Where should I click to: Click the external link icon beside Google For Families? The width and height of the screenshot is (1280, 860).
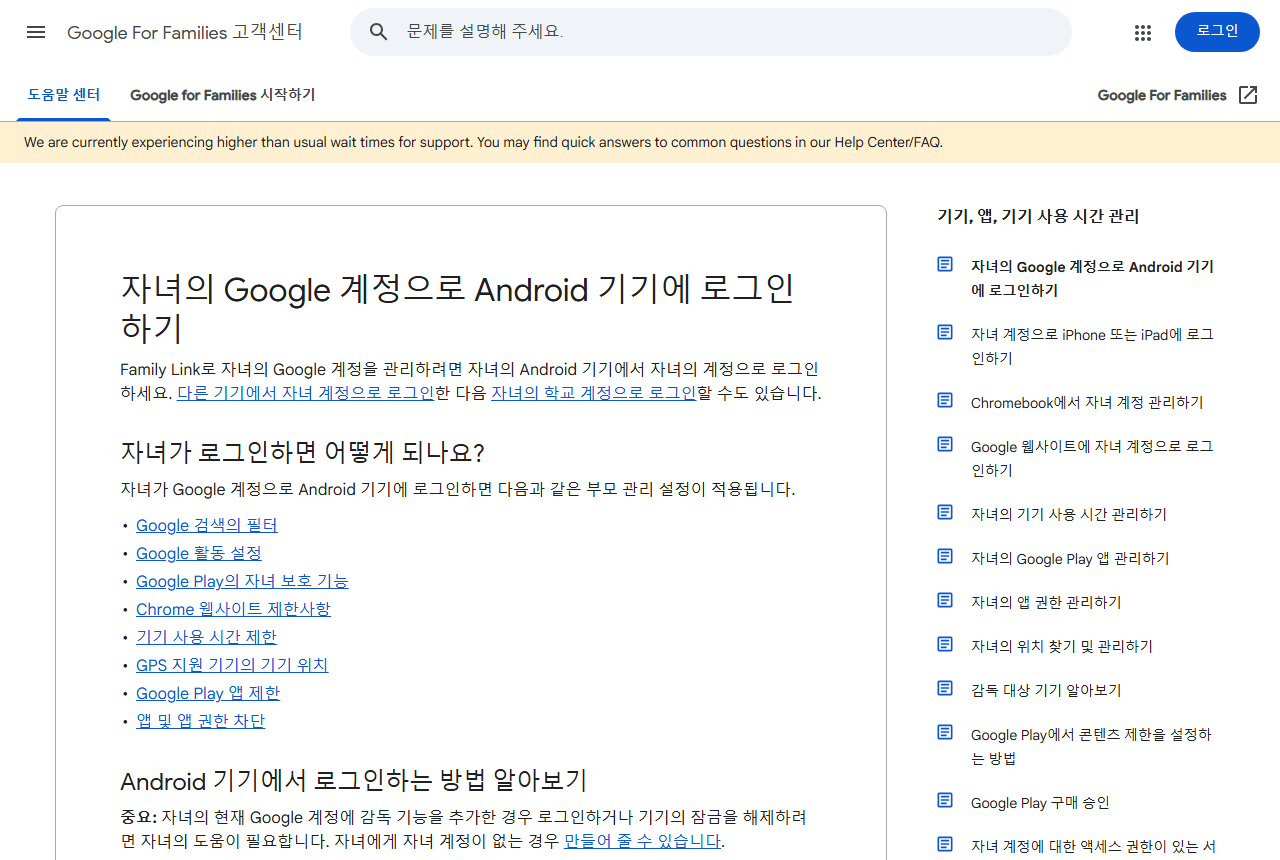point(1248,95)
